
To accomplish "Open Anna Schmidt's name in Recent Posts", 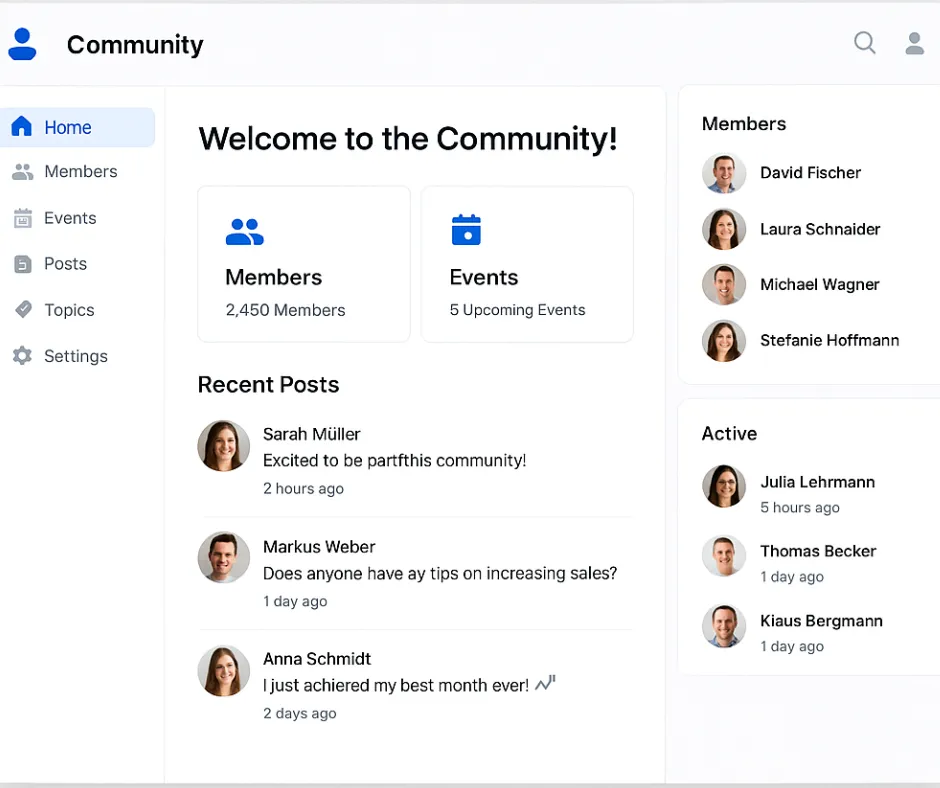I will point(317,659).
